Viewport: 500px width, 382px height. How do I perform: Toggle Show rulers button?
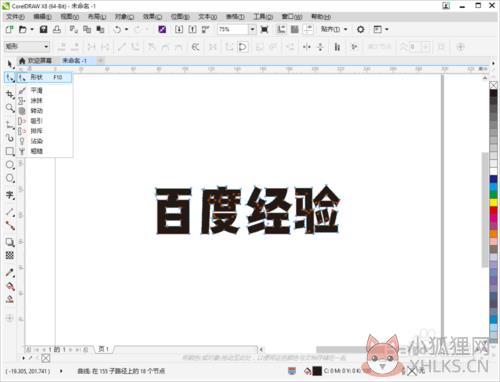coord(282,29)
